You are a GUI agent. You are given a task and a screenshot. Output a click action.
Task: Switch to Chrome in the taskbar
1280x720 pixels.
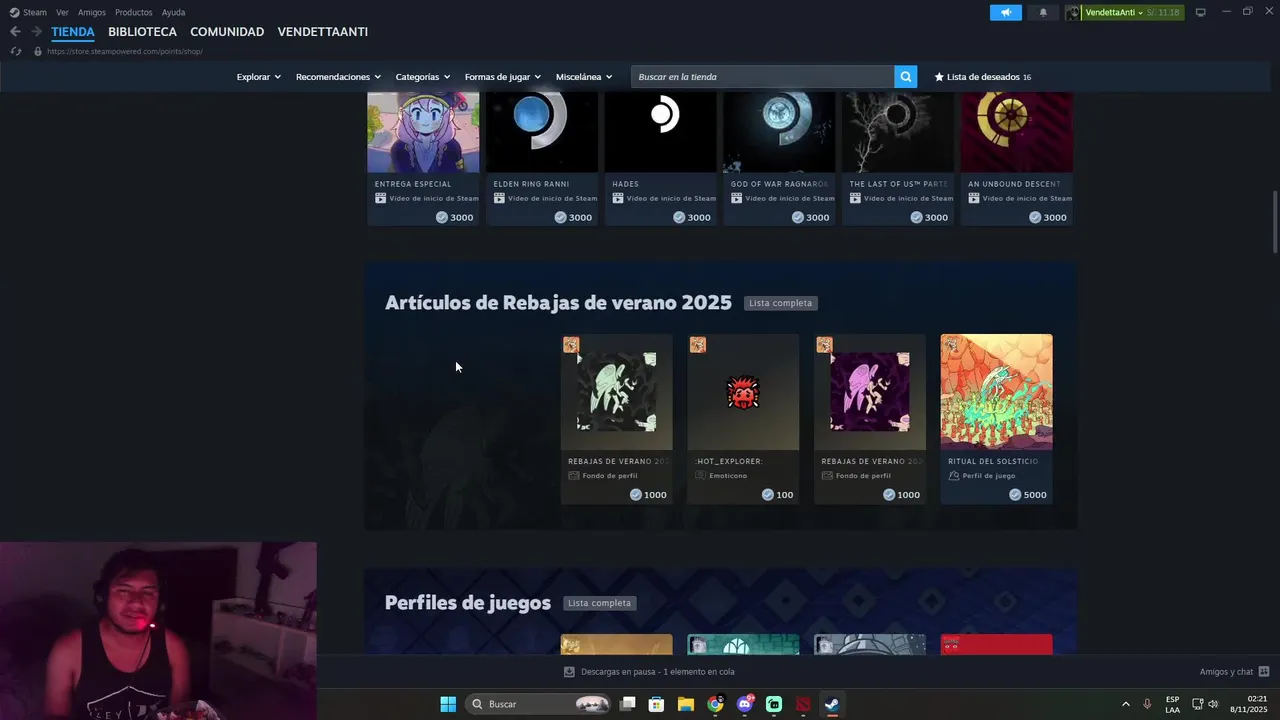point(715,704)
